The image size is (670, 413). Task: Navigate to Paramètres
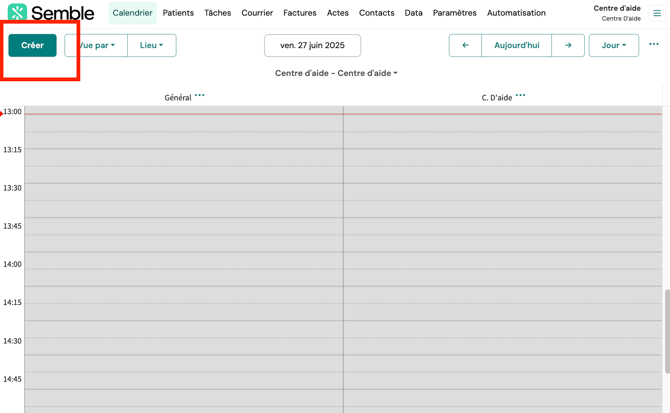tap(454, 13)
